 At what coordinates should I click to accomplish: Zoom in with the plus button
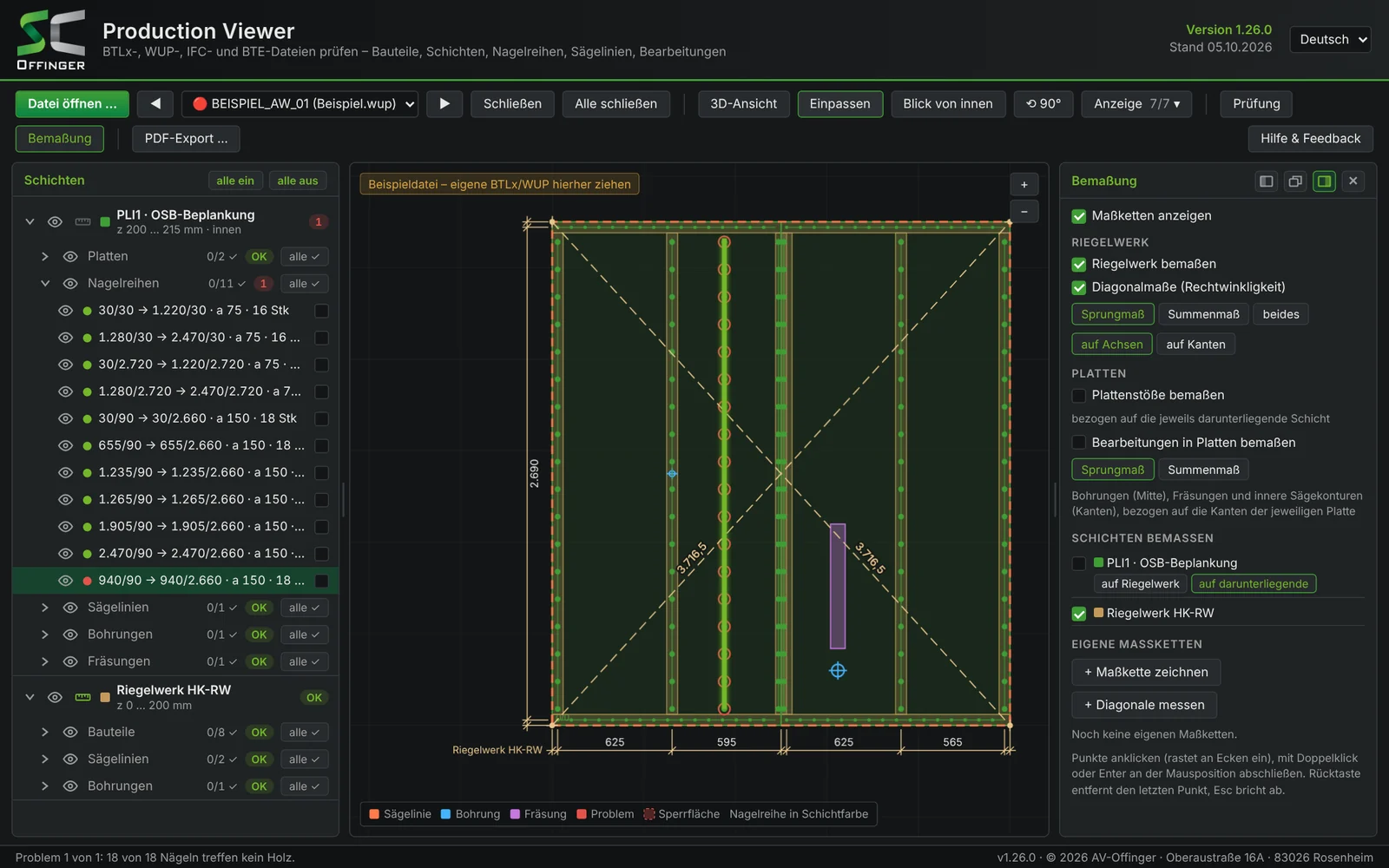(x=1024, y=184)
